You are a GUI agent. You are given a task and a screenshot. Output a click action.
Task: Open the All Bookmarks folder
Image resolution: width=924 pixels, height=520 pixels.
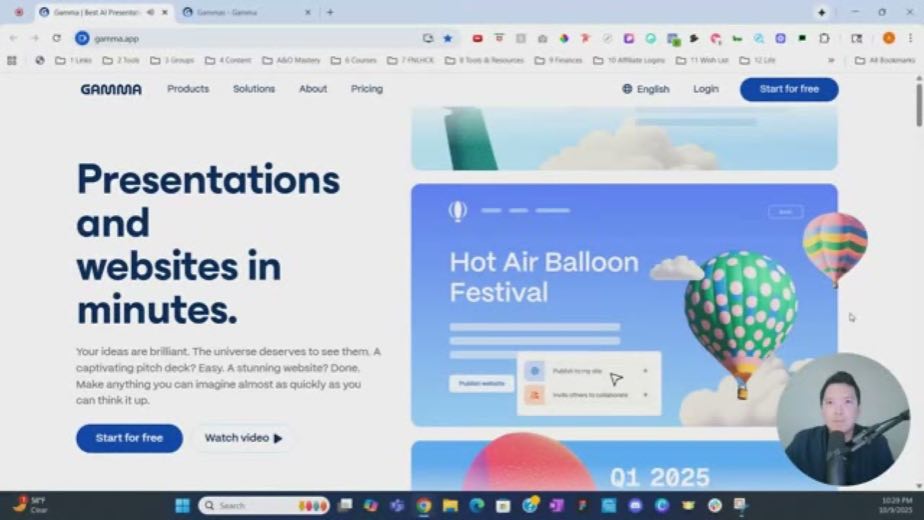pyautogui.click(x=885, y=60)
